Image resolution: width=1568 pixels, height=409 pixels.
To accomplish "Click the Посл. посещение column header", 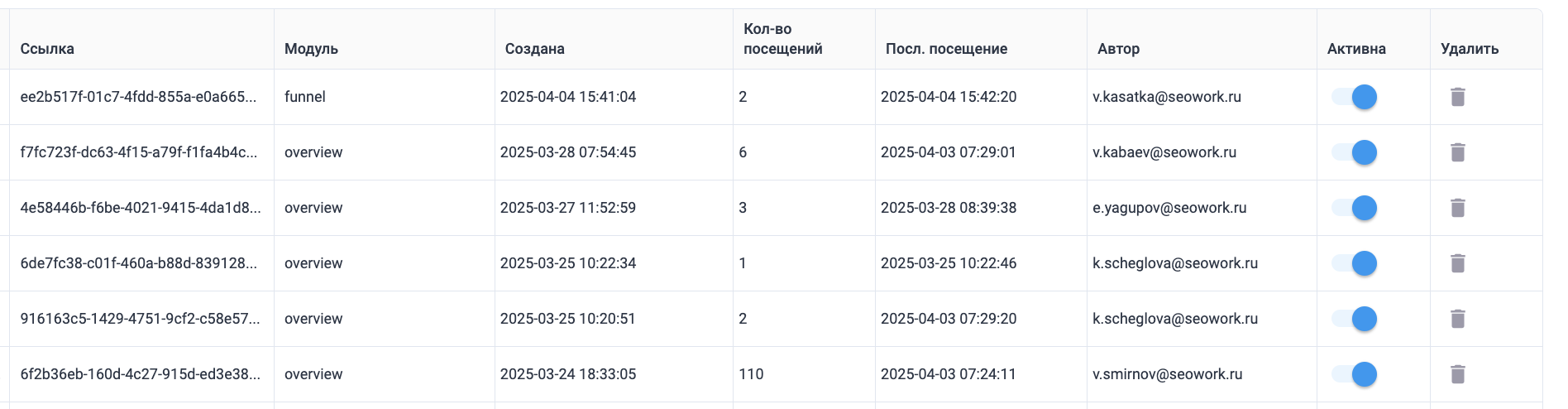I will tap(946, 49).
